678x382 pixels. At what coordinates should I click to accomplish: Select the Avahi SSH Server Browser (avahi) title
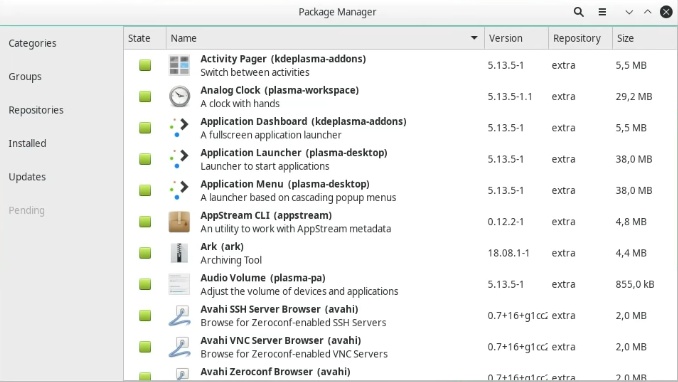coord(279,309)
